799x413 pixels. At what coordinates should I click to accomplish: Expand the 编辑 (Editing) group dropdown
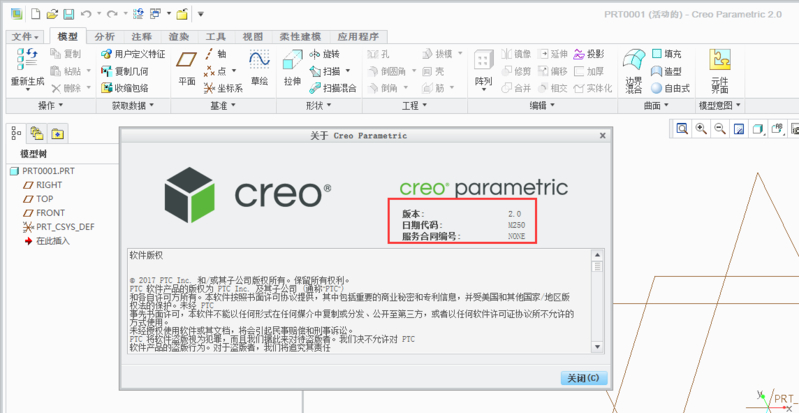(x=542, y=106)
